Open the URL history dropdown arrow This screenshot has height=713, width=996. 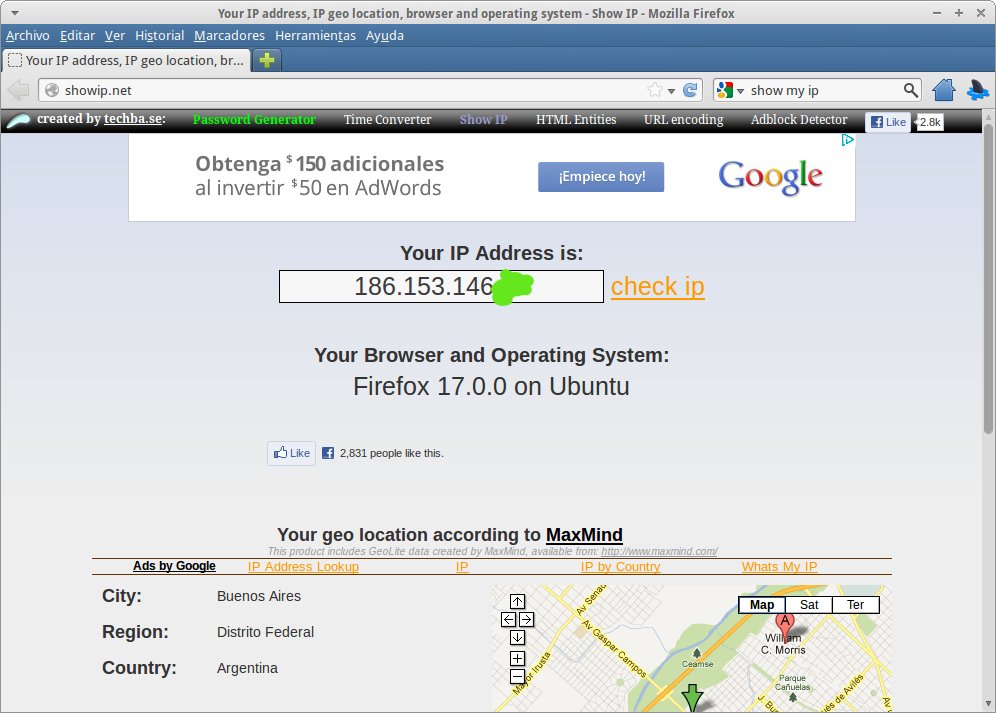[x=671, y=91]
